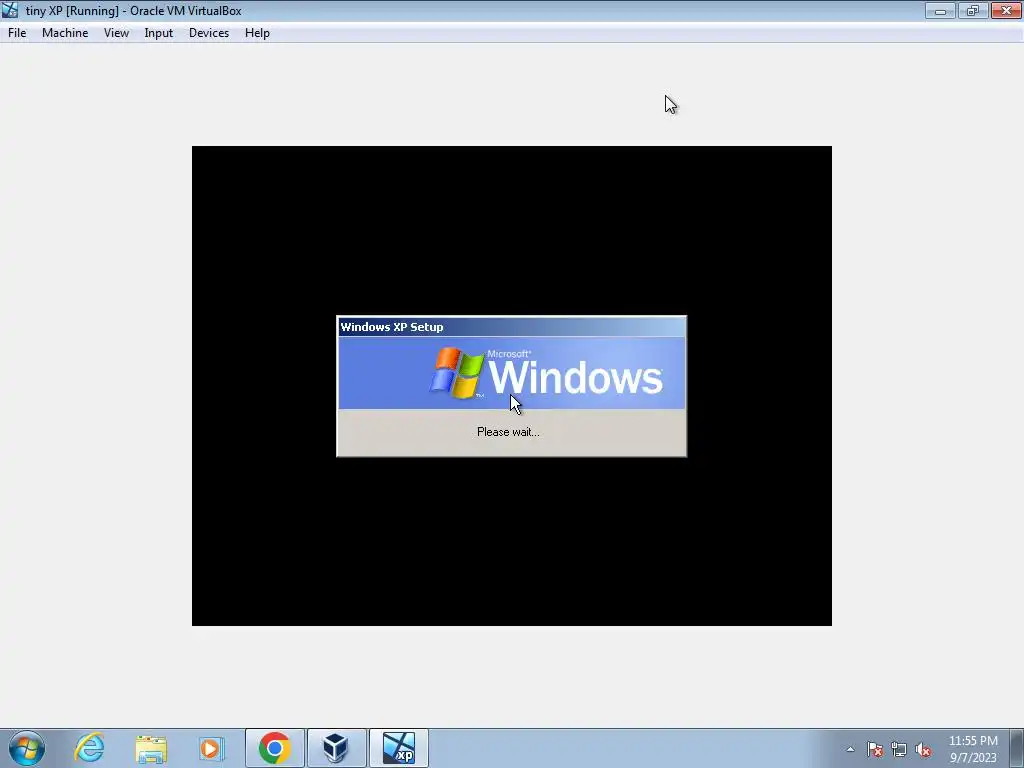The image size is (1024, 768).
Task: Open the Devices menu
Action: 209,33
